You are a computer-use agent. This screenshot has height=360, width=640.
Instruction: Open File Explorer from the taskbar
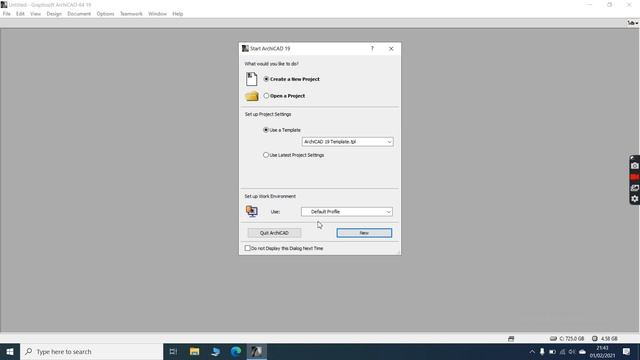(194, 351)
